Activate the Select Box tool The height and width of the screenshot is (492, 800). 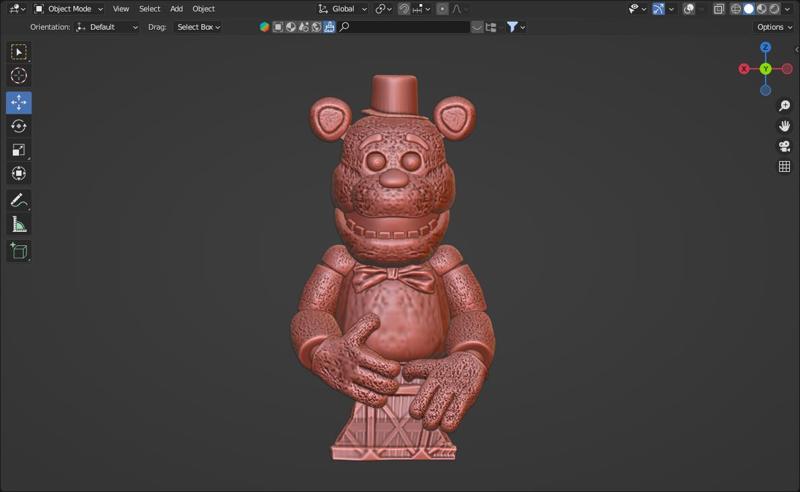19,52
